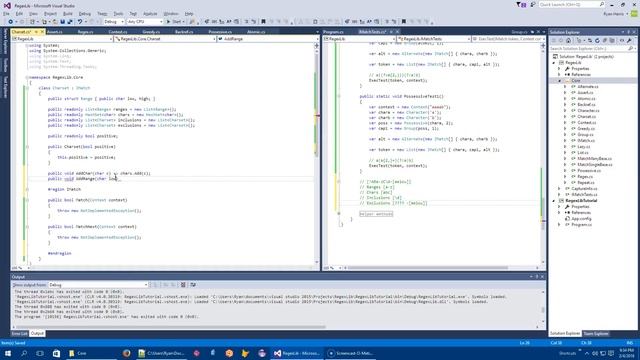Click the Undo toolbar icon

click(80, 22)
